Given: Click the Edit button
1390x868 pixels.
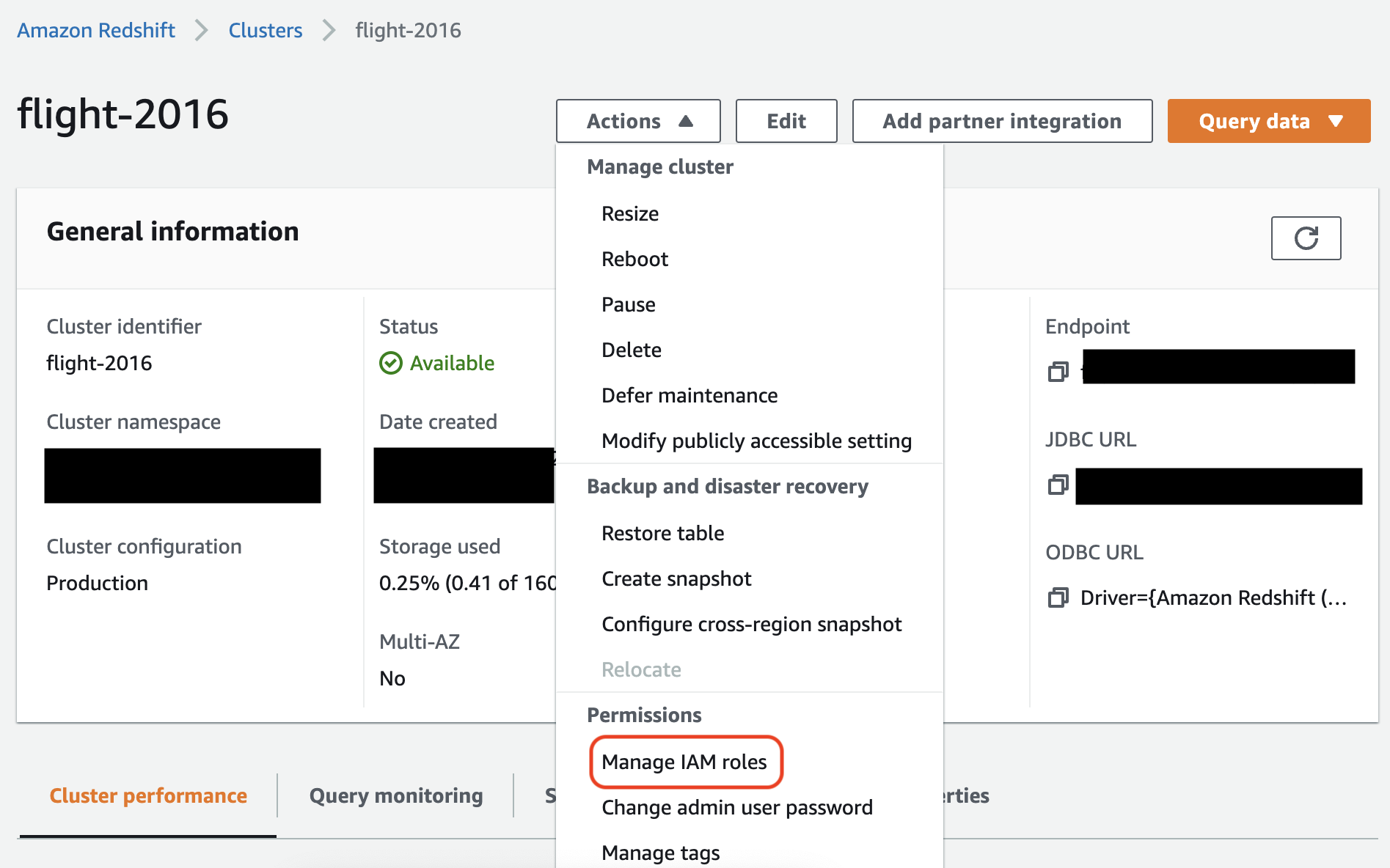Looking at the screenshot, I should pyautogui.click(x=786, y=120).
